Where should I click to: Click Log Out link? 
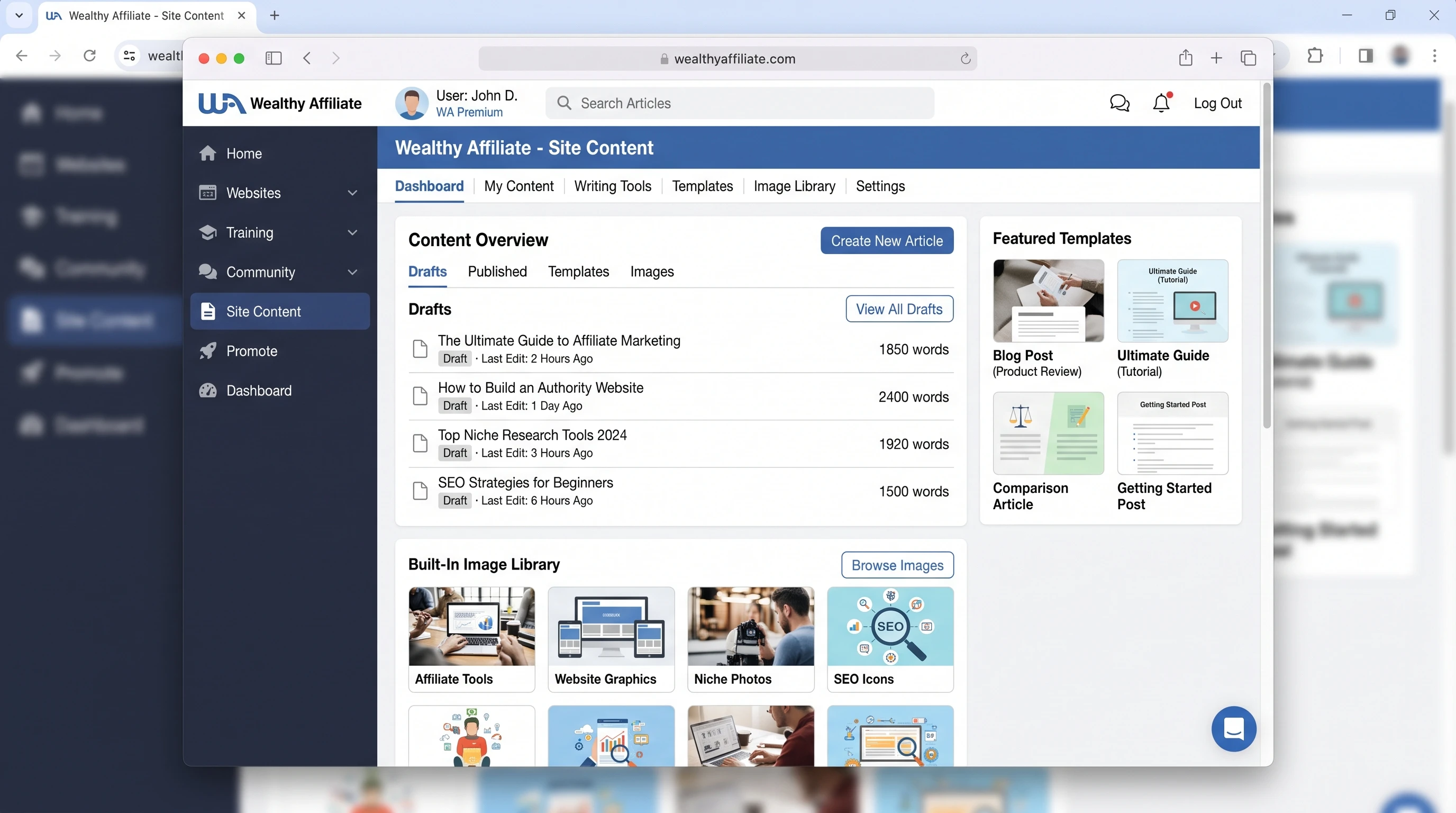1217,103
